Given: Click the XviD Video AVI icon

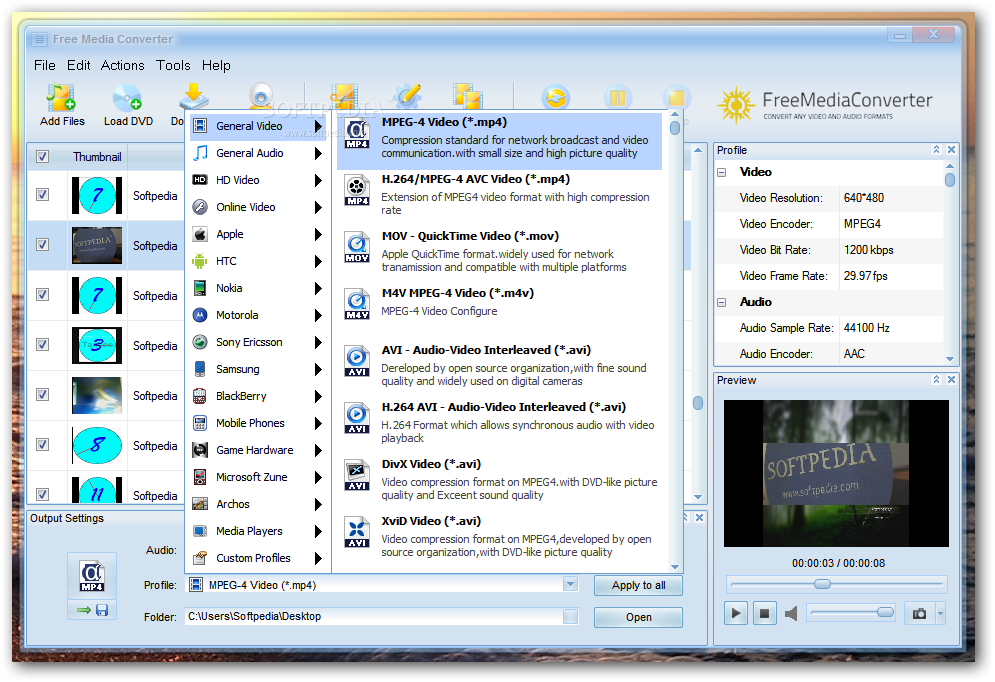Looking at the screenshot, I should tap(357, 532).
